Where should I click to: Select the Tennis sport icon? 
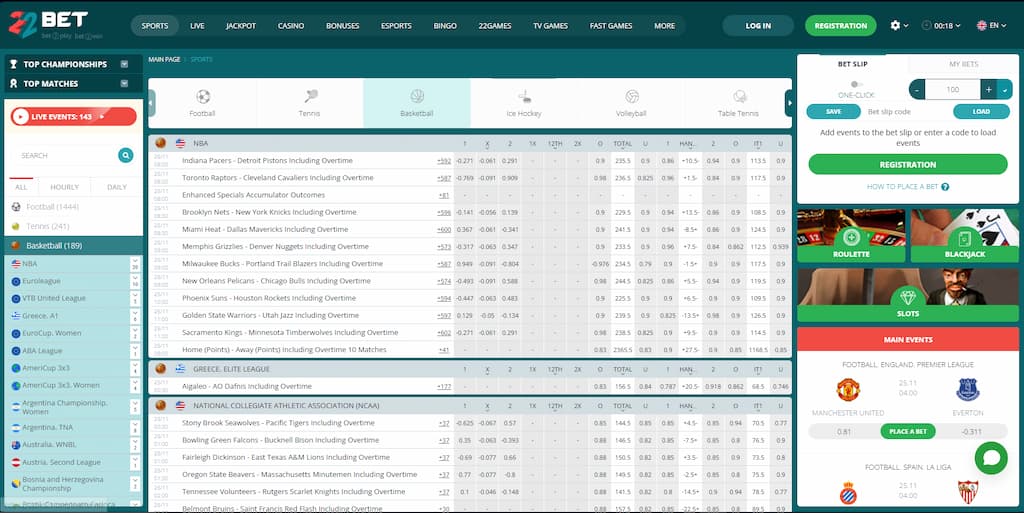click(x=310, y=97)
